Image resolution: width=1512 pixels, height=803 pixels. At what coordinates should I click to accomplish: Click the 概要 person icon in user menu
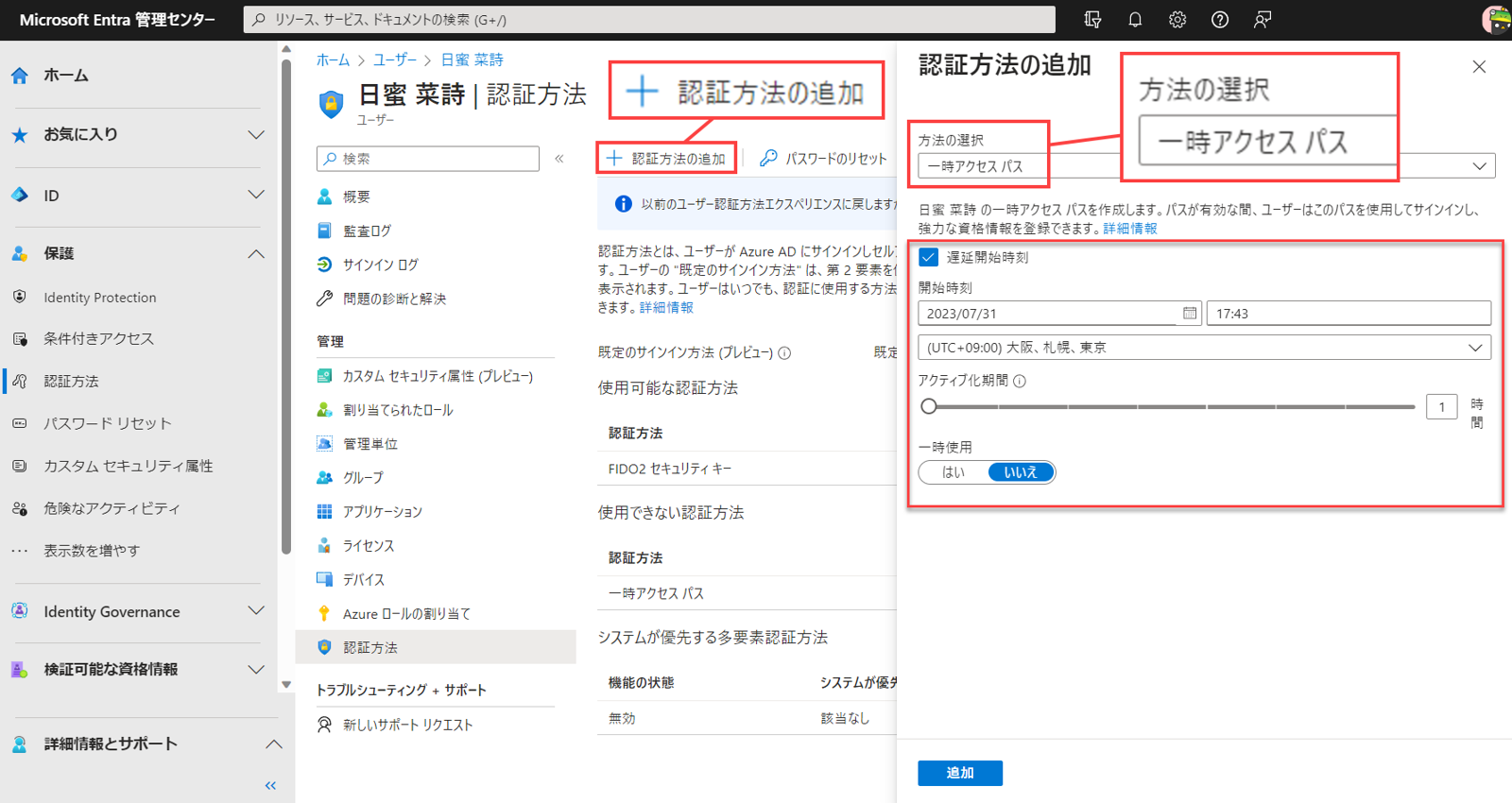point(325,196)
